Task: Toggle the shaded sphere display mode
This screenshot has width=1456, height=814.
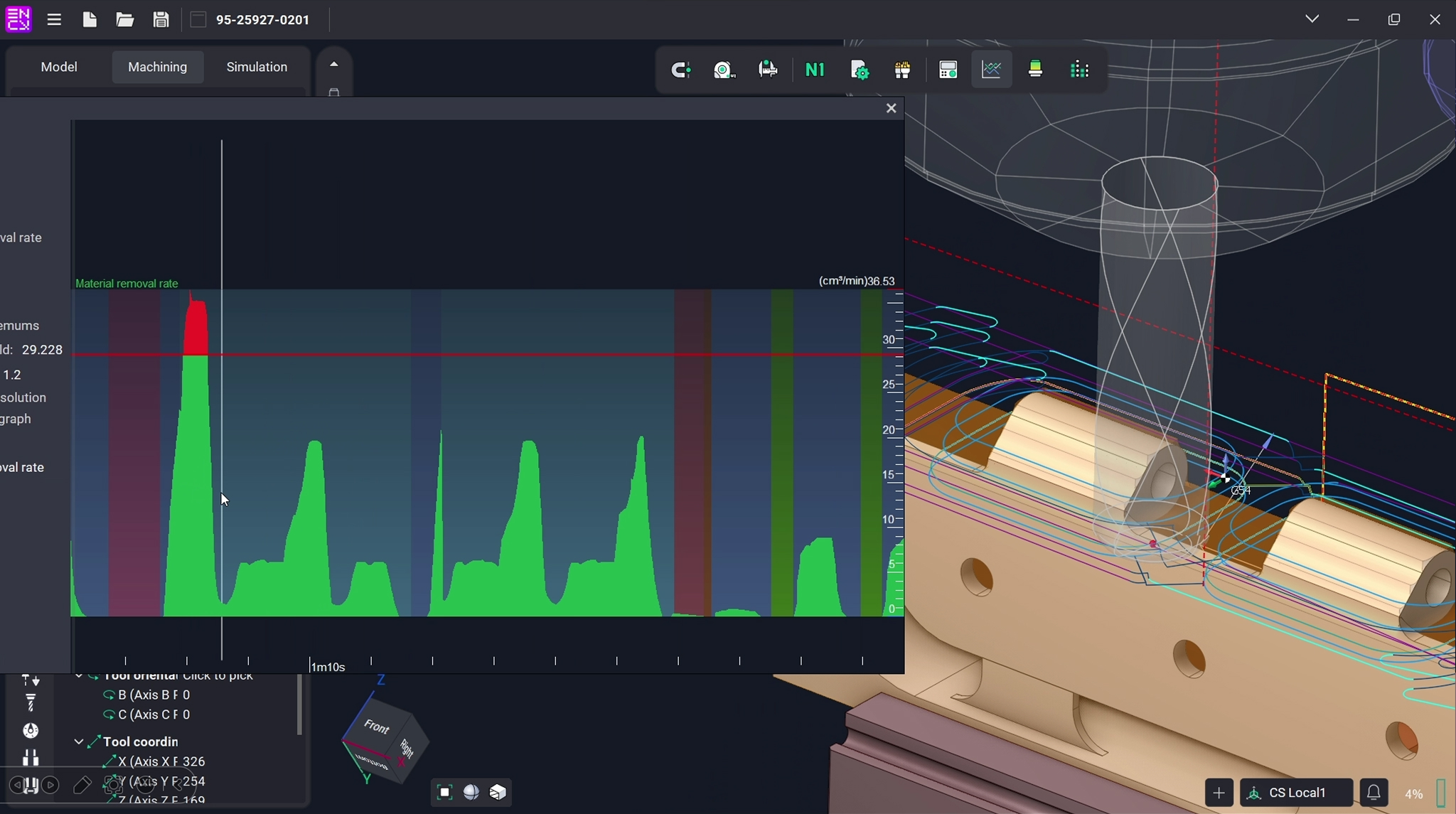Action: tap(471, 792)
